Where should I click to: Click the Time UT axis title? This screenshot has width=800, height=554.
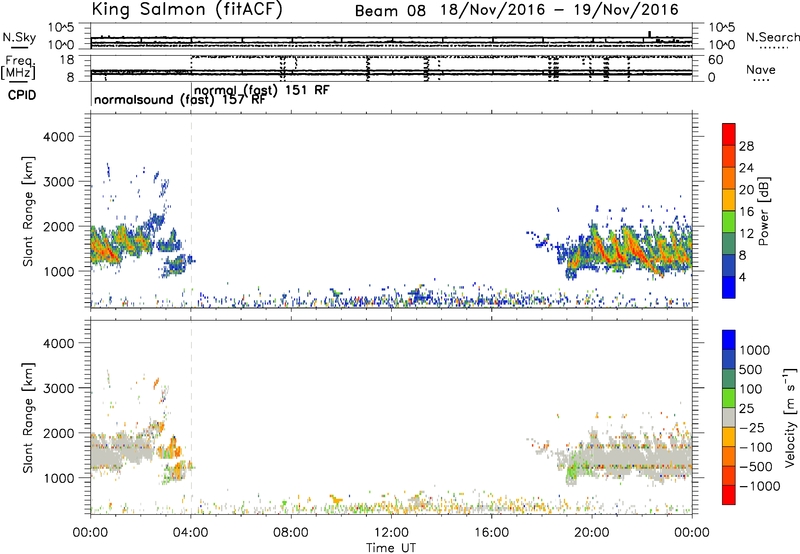391,548
